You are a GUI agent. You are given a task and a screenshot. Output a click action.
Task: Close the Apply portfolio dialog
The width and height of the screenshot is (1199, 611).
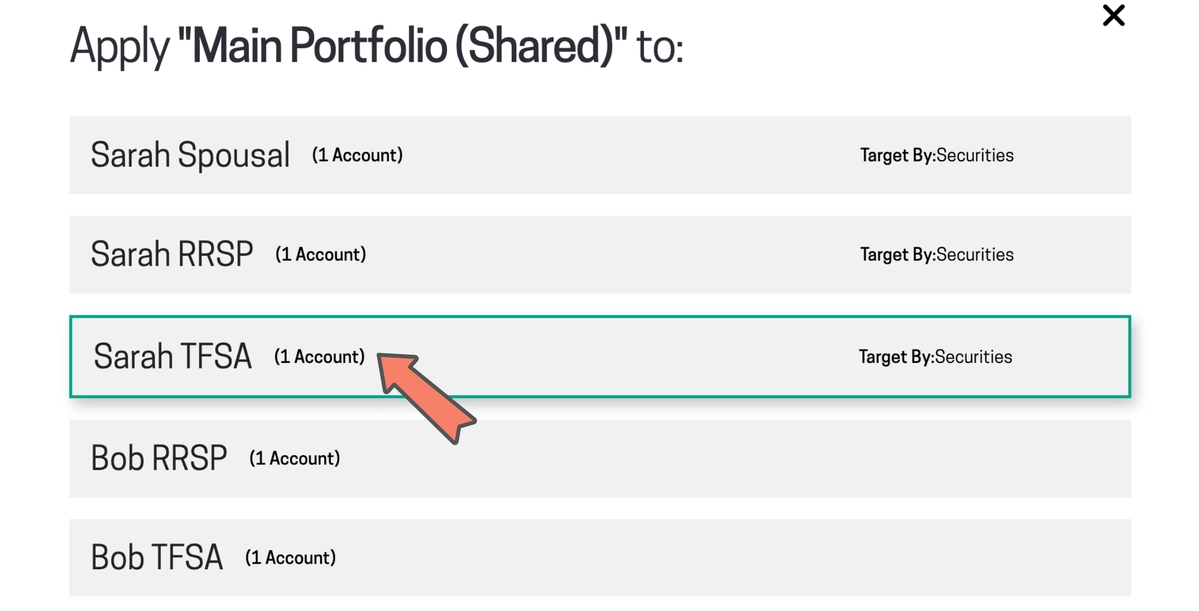coord(1113,15)
